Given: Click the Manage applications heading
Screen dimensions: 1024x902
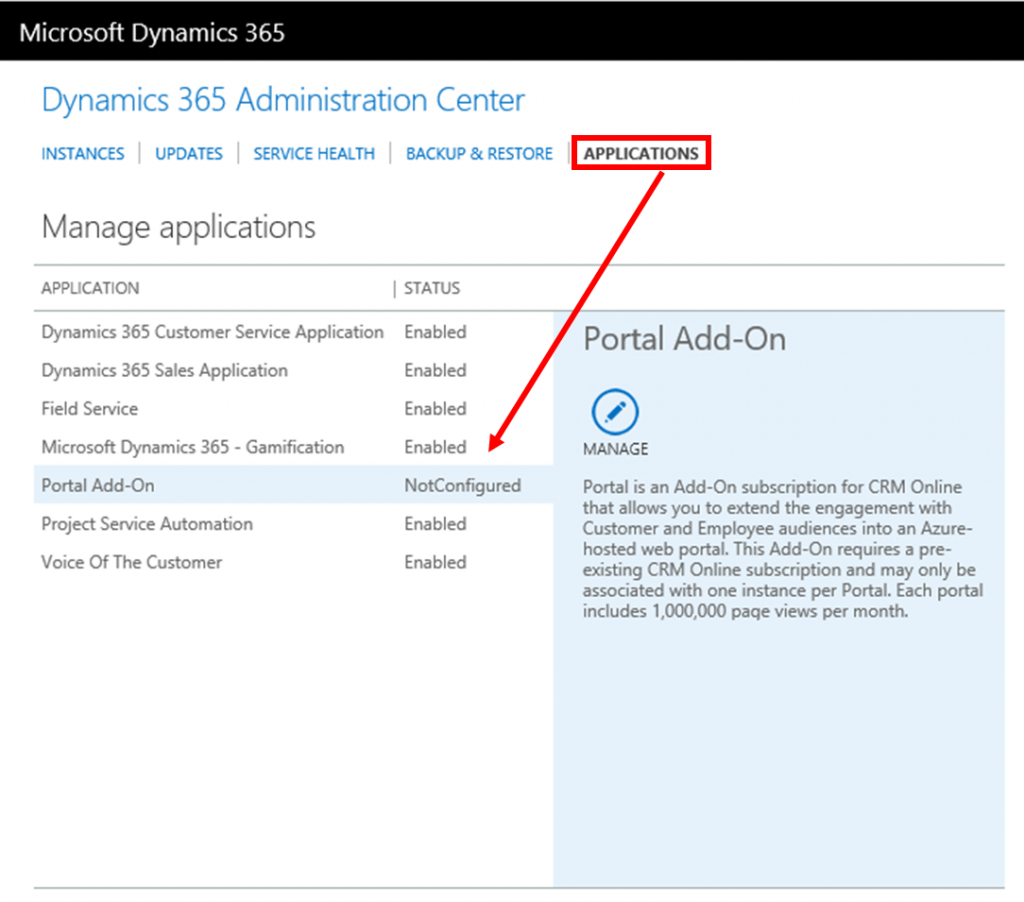Looking at the screenshot, I should 178,227.
